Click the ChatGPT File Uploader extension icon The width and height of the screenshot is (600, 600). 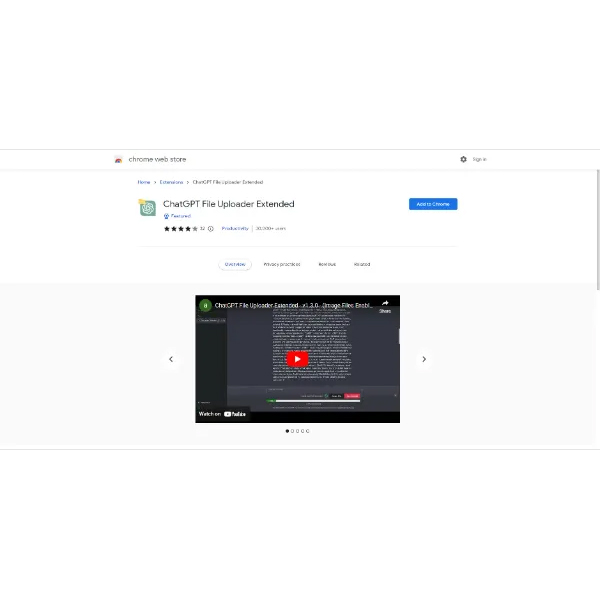147,208
